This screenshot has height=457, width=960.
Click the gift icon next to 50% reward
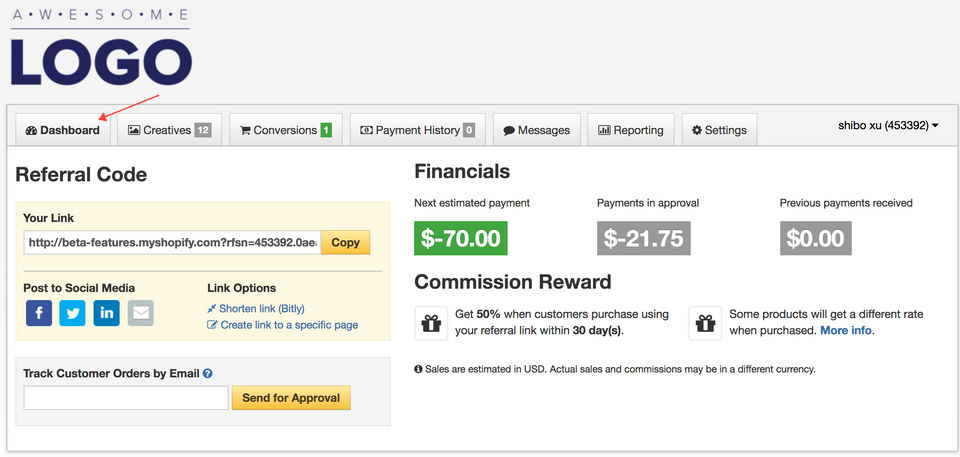click(x=431, y=323)
